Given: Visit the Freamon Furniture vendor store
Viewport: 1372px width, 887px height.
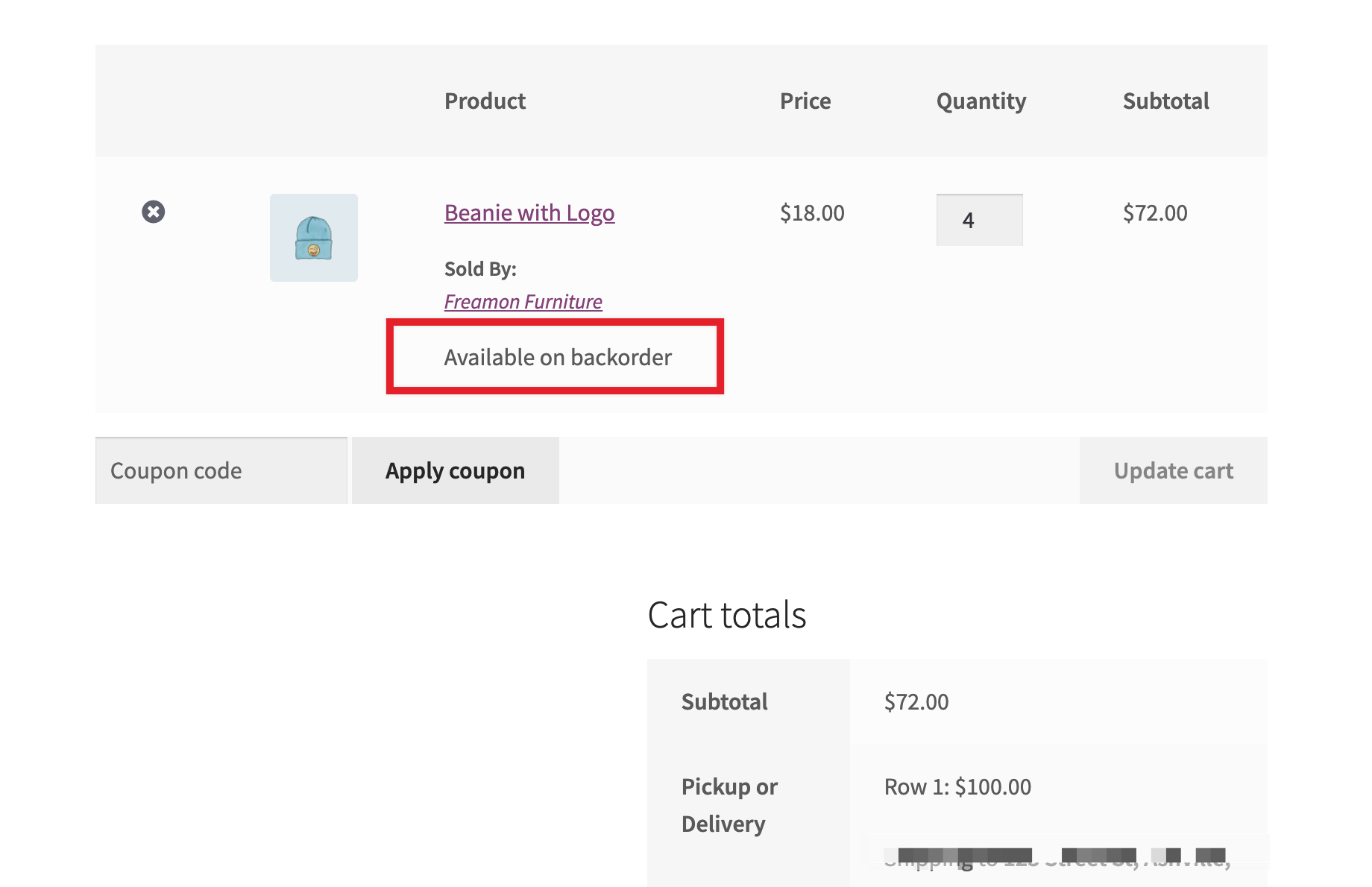Looking at the screenshot, I should click(523, 301).
